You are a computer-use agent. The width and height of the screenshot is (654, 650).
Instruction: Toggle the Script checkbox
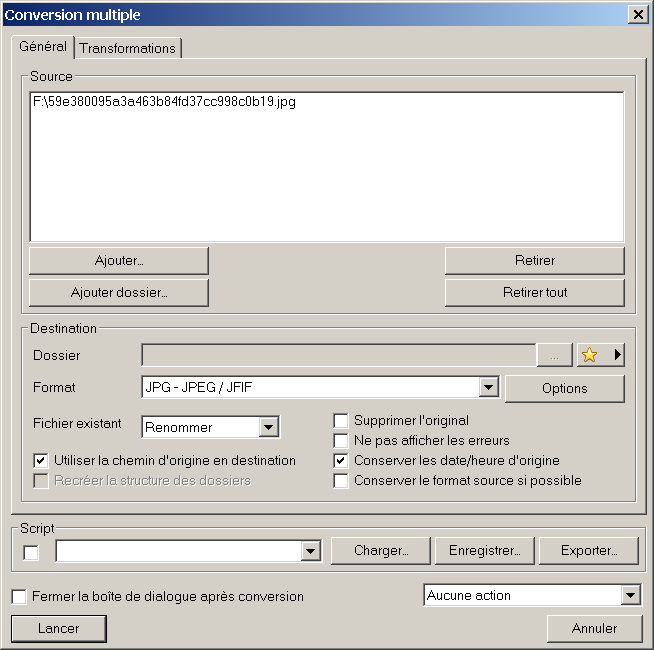pos(31,553)
